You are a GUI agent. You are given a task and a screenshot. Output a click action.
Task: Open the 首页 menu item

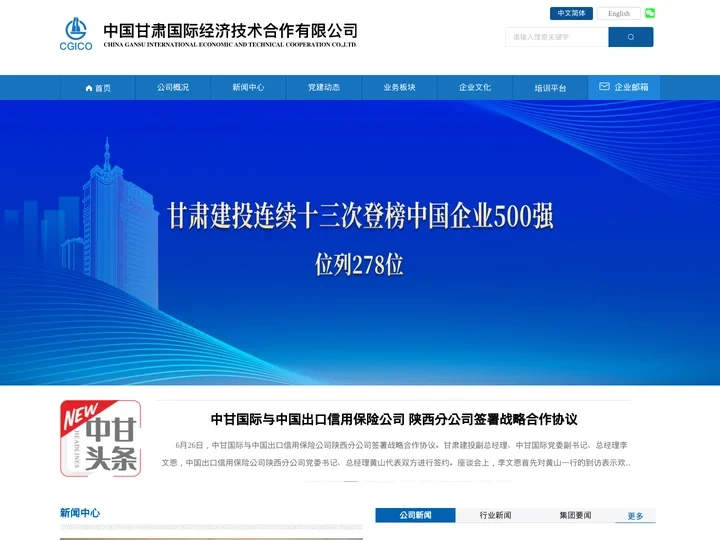98,88
